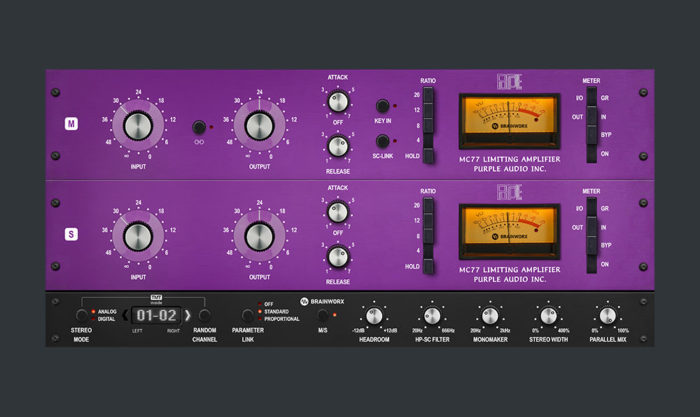The height and width of the screenshot is (417, 700).
Task: Switch the S channel ON
Action: [x=592, y=264]
